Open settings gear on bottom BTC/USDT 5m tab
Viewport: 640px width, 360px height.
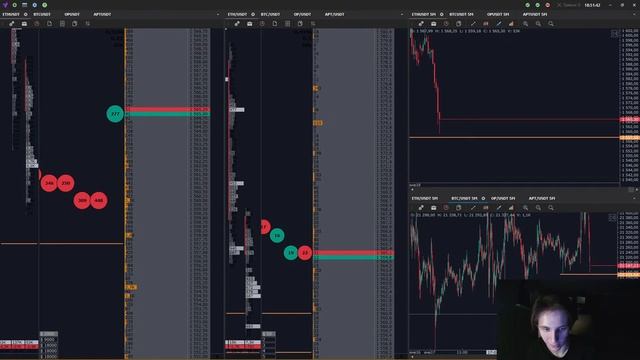(483, 198)
